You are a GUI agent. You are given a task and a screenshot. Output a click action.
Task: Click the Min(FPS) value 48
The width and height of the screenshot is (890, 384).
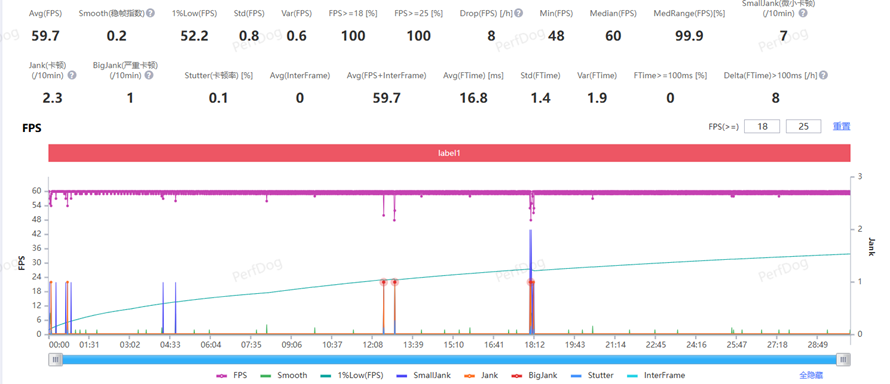556,36
